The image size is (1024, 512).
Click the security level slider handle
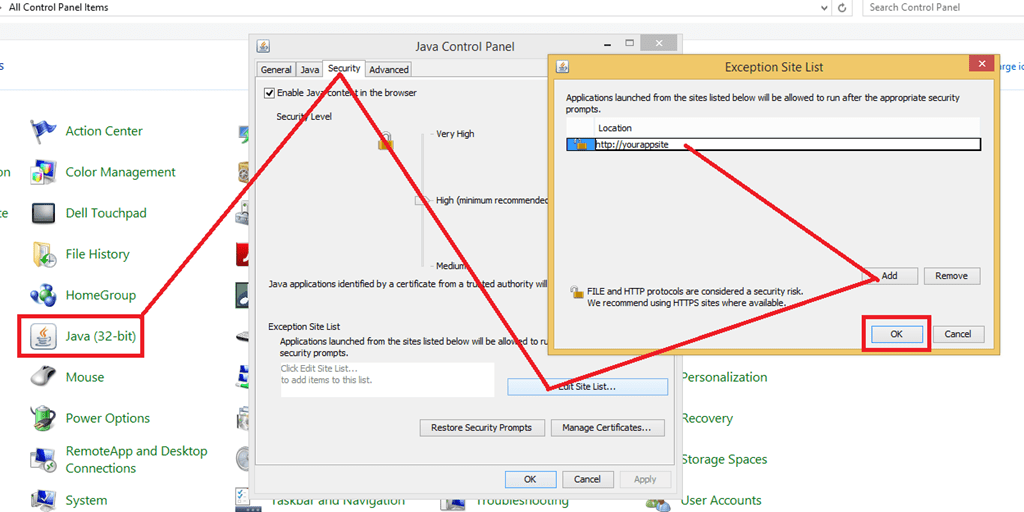(422, 200)
